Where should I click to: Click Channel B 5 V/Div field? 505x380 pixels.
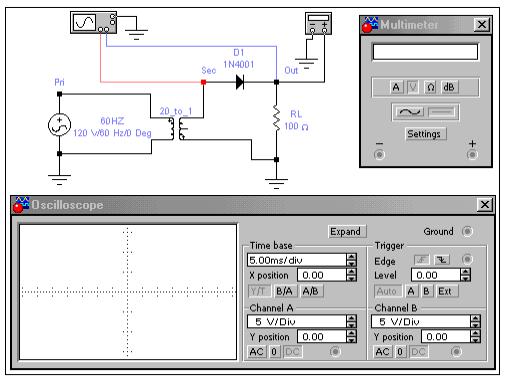tap(421, 322)
